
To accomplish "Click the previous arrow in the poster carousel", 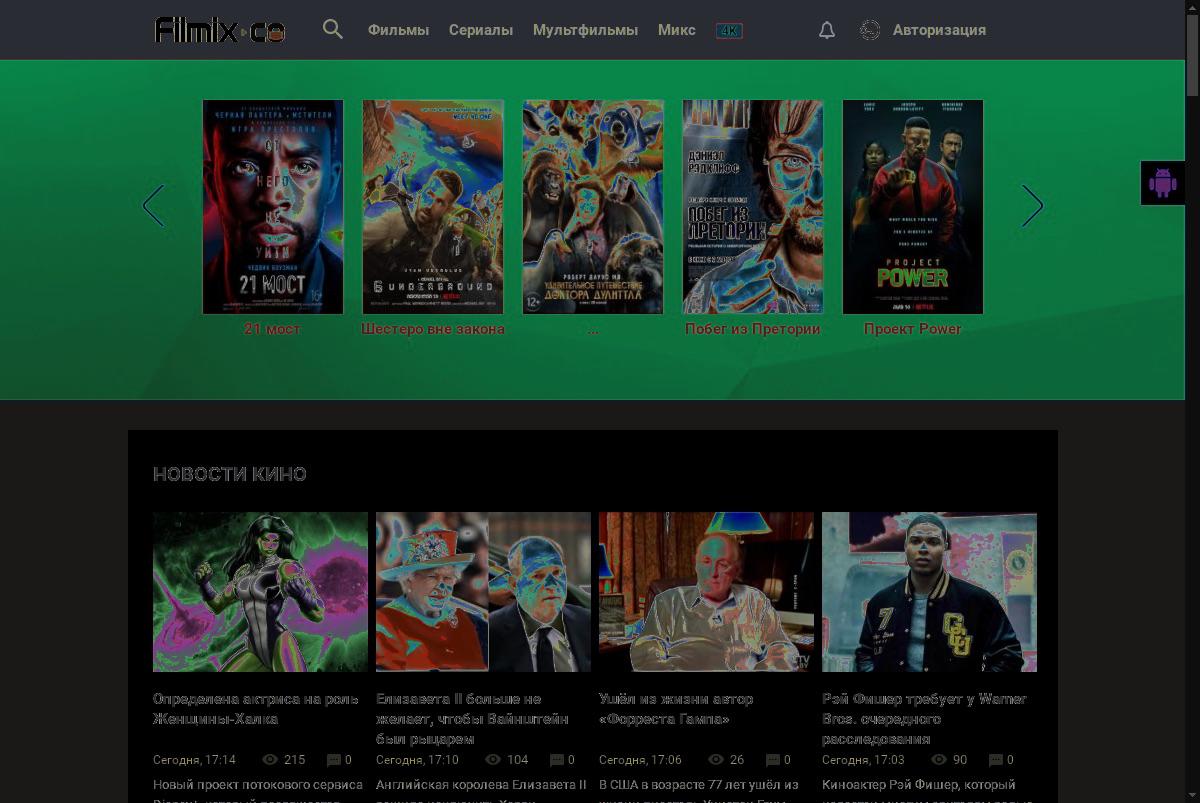I will 153,206.
